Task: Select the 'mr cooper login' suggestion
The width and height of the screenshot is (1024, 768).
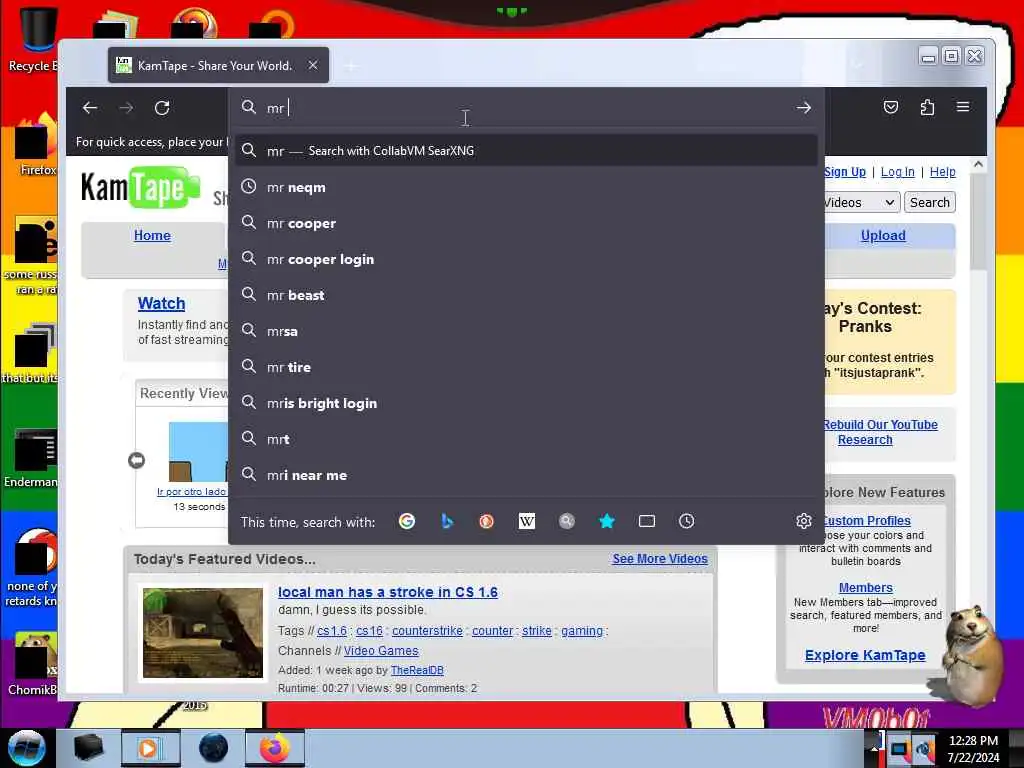Action: point(526,259)
